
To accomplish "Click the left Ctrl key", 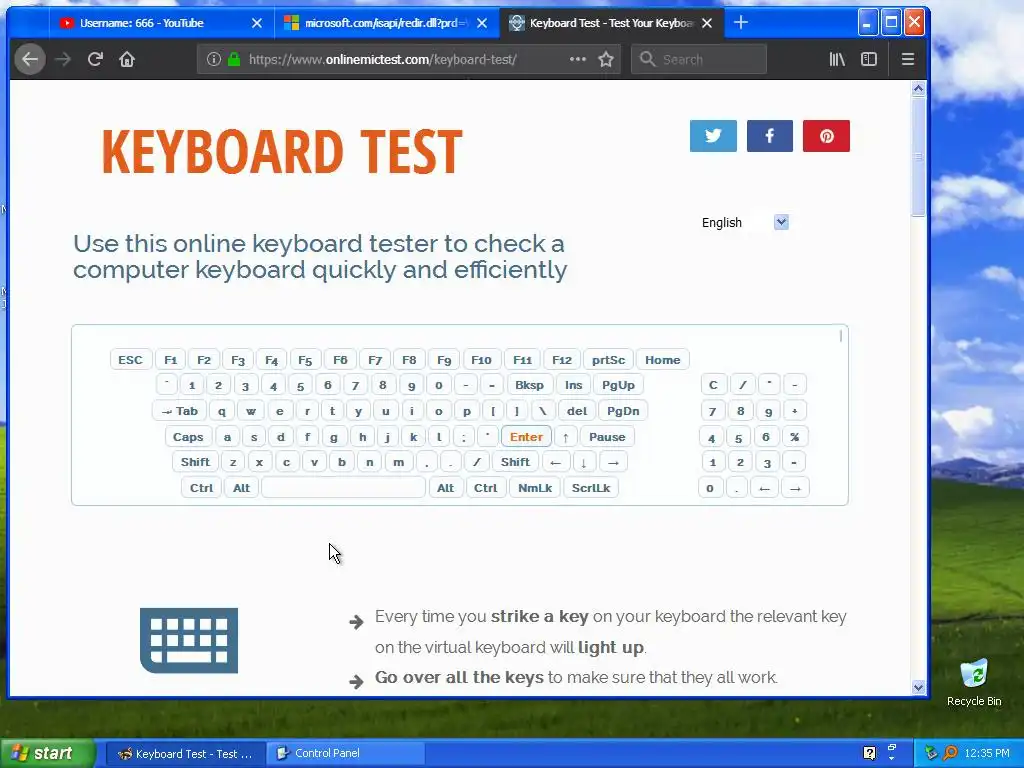I will tap(201, 488).
